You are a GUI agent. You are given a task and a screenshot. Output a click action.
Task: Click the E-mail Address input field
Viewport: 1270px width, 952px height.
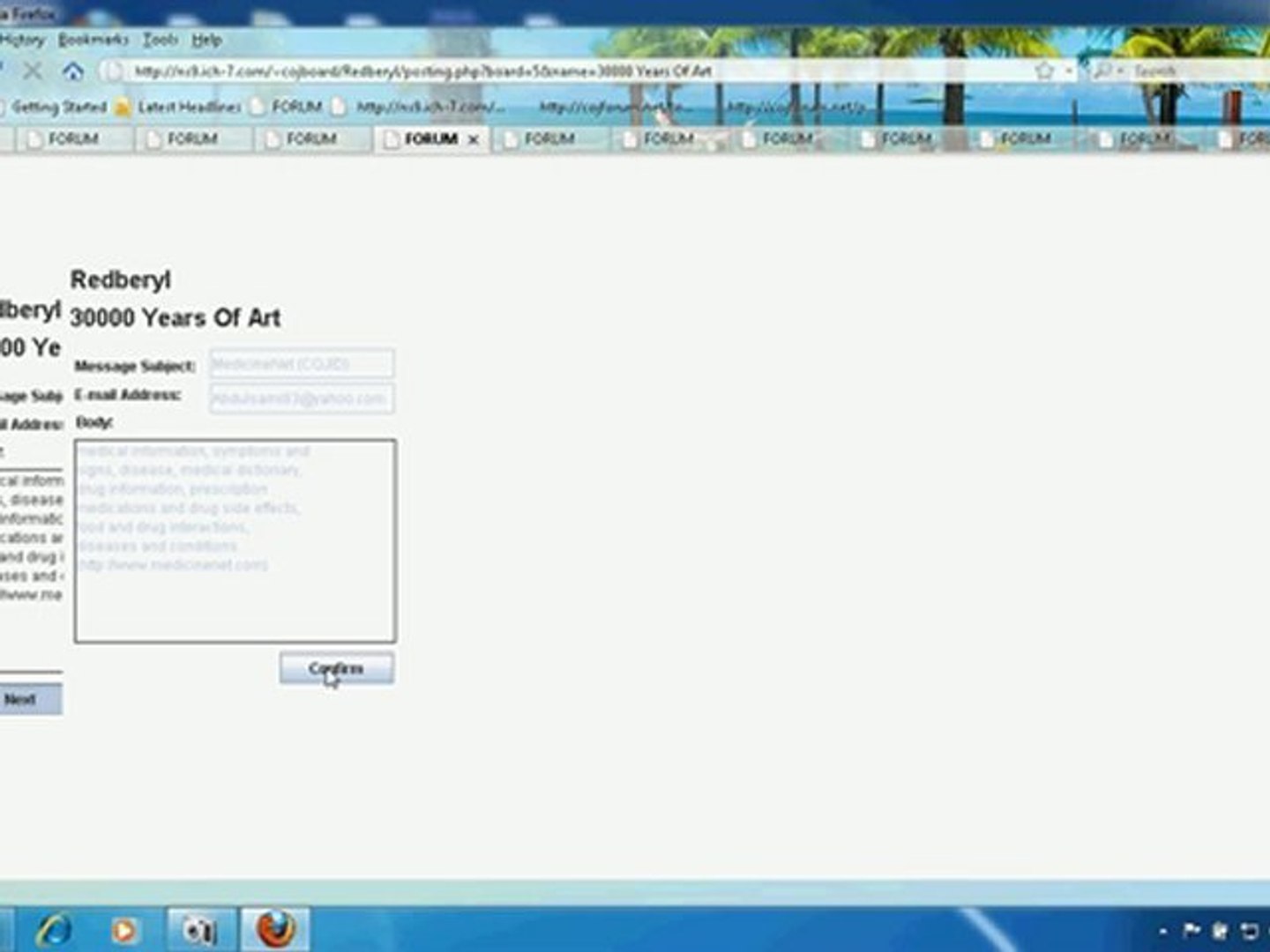[x=302, y=398]
